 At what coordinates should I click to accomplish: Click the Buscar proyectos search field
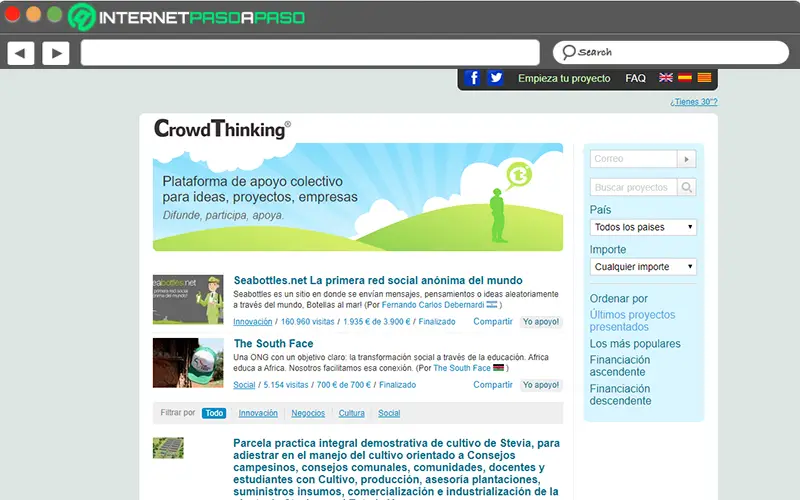coord(633,187)
